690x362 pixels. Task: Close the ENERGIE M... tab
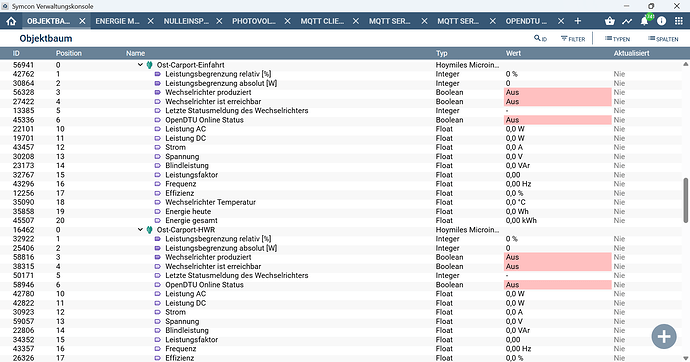150,21
